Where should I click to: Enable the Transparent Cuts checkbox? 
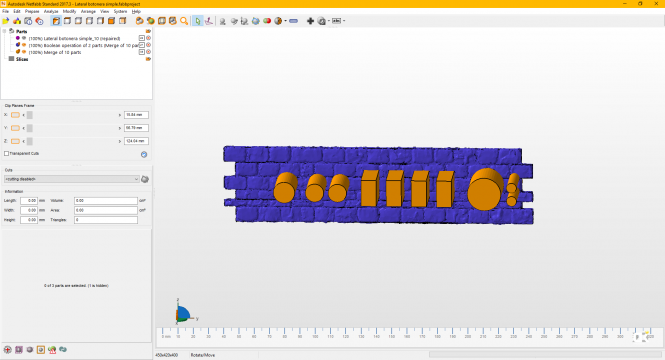pos(6,153)
